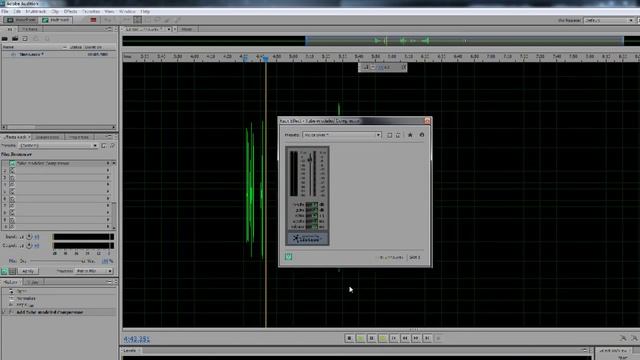This screenshot has width=640, height=360.
Task: Click Open File icon in Files panel
Action: pos(5,38)
